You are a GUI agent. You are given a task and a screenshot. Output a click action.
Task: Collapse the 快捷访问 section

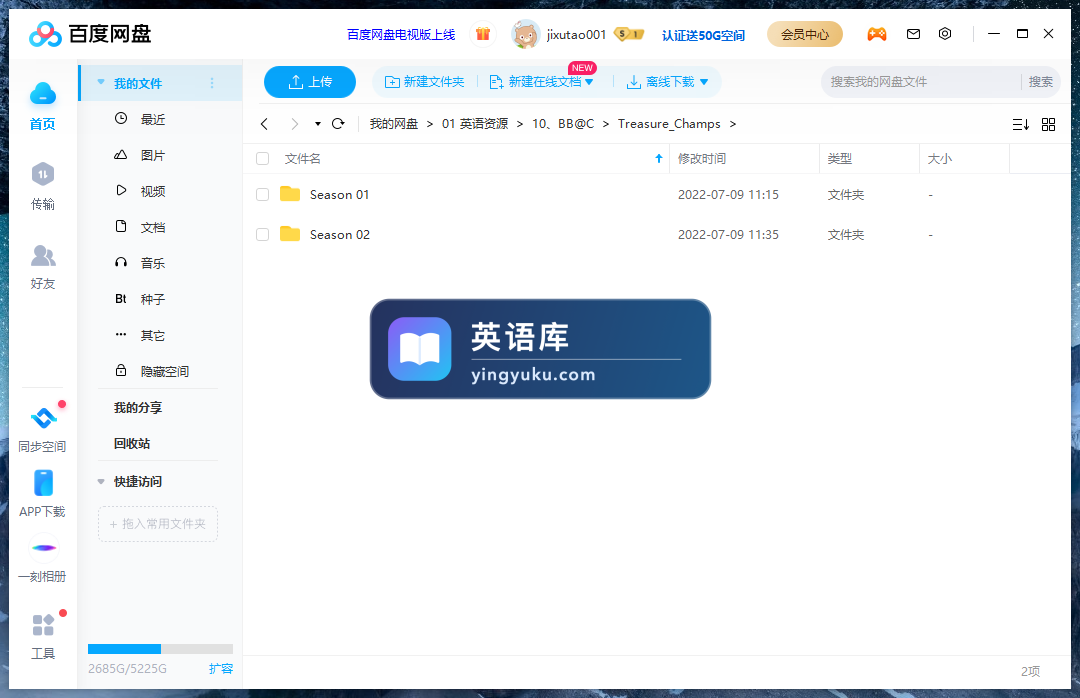click(101, 482)
